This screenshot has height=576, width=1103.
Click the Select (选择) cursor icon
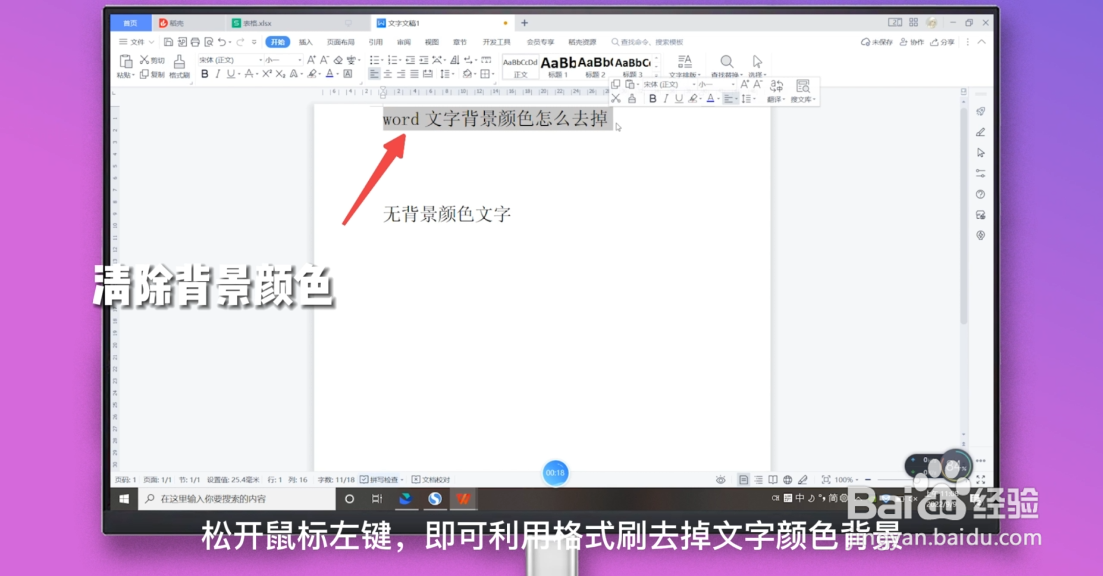point(758,62)
